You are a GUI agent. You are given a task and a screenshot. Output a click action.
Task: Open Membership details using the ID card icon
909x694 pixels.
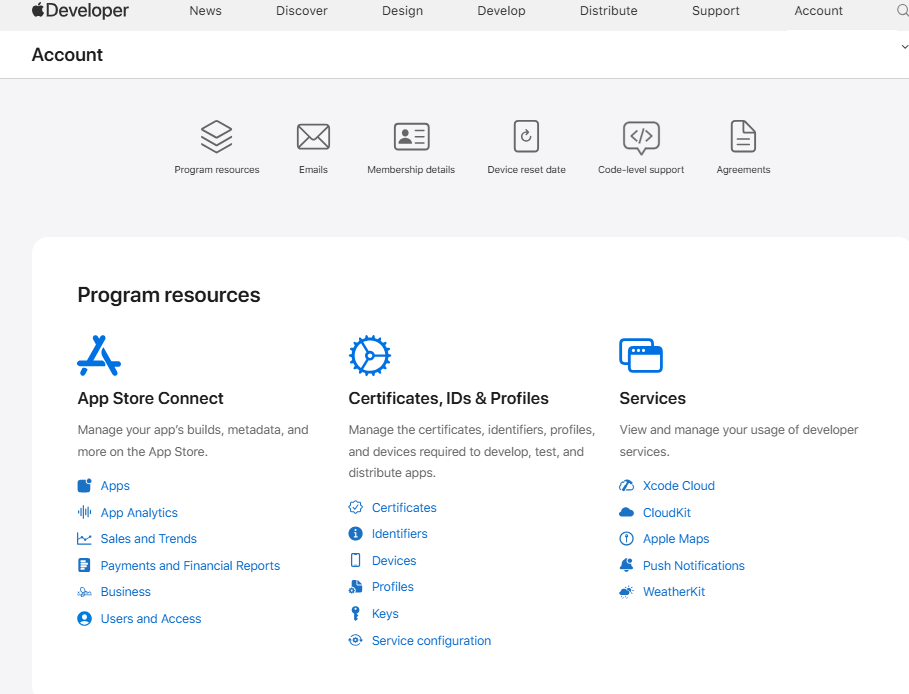410,136
